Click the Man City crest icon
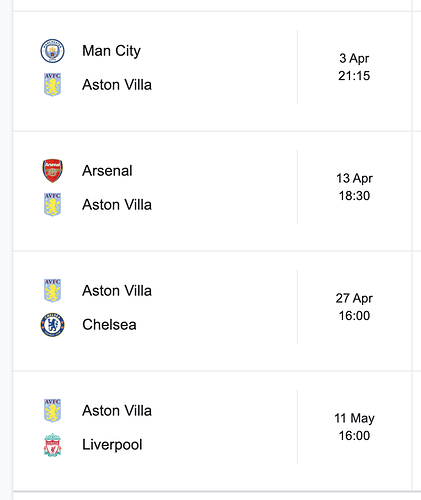This screenshot has width=421, height=500. pos(52,51)
